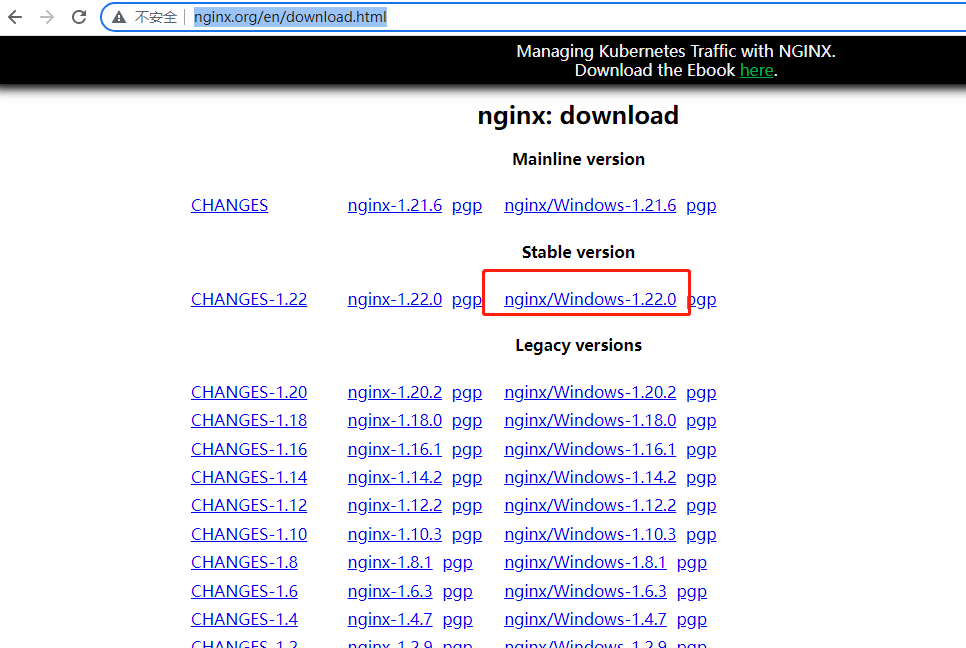Open pgp signature next to nginx/Windows-1.21.6

pos(701,206)
